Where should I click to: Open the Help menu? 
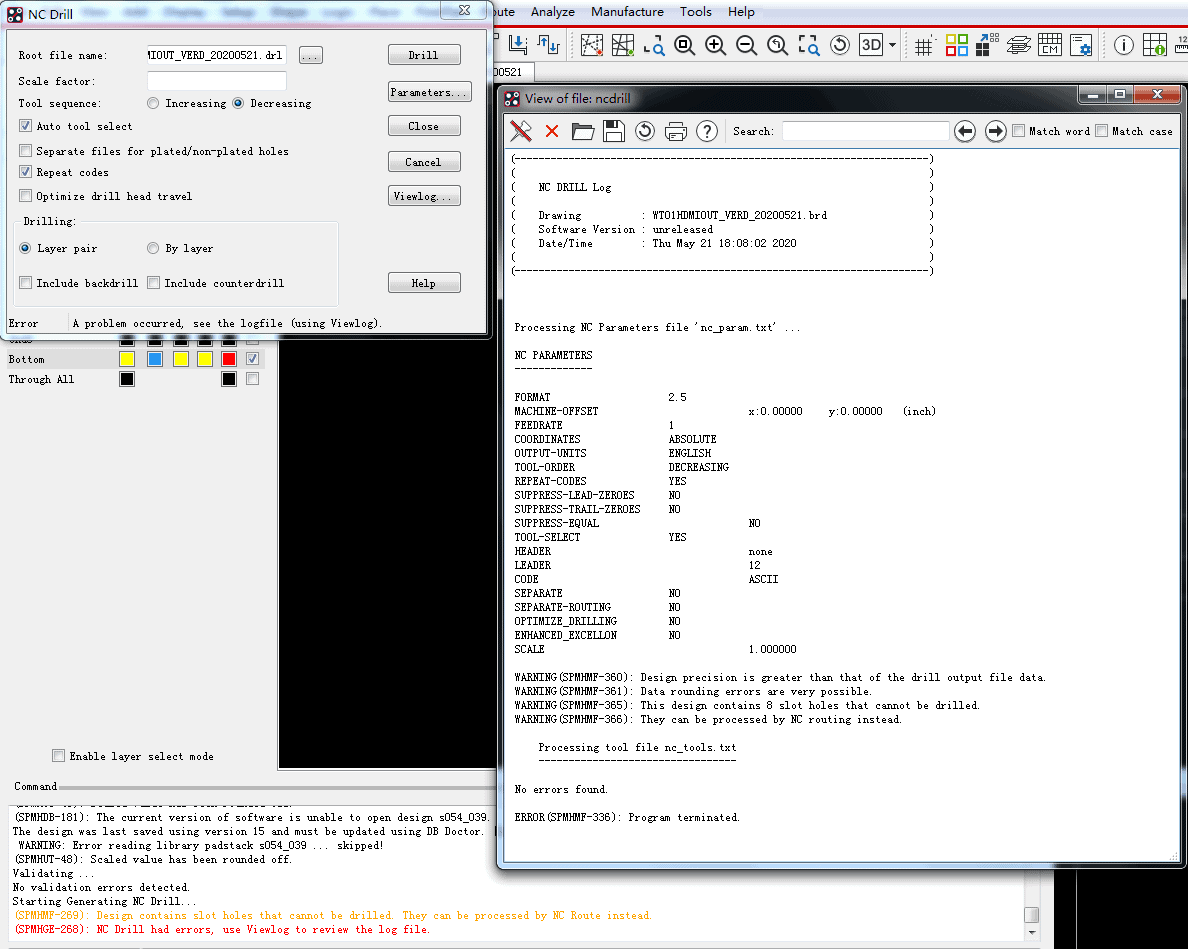741,11
